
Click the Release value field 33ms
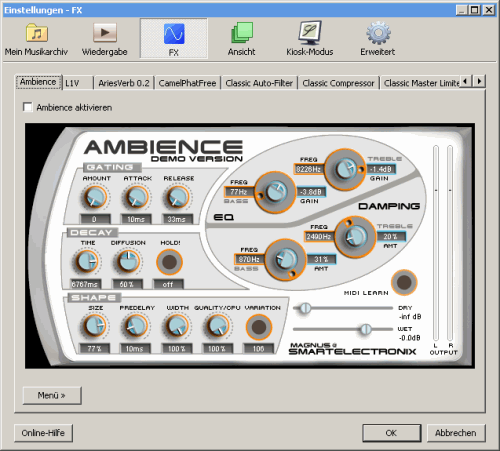pyautogui.click(x=177, y=219)
